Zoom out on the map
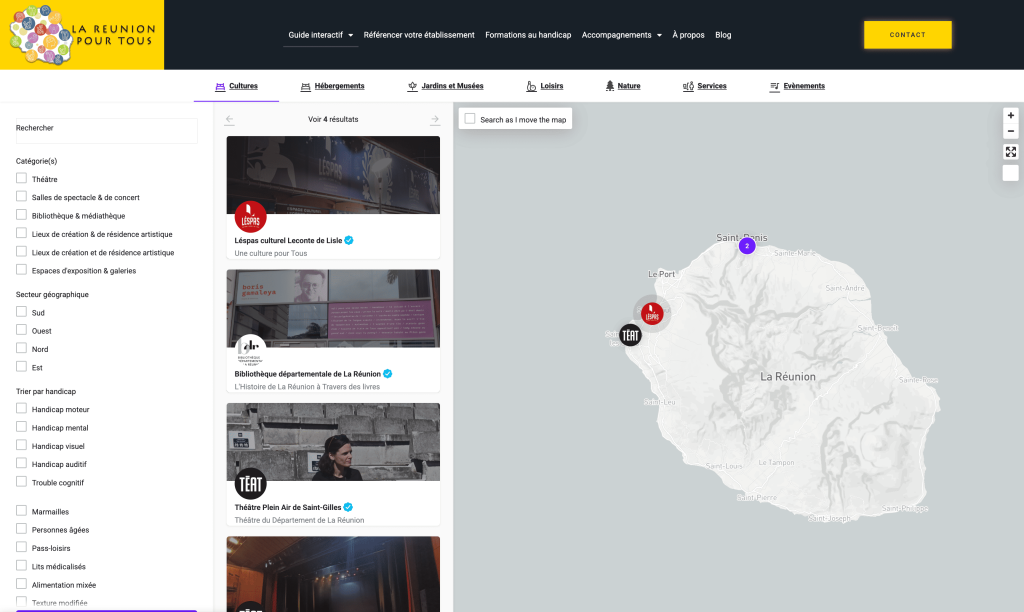 pos(1010,131)
